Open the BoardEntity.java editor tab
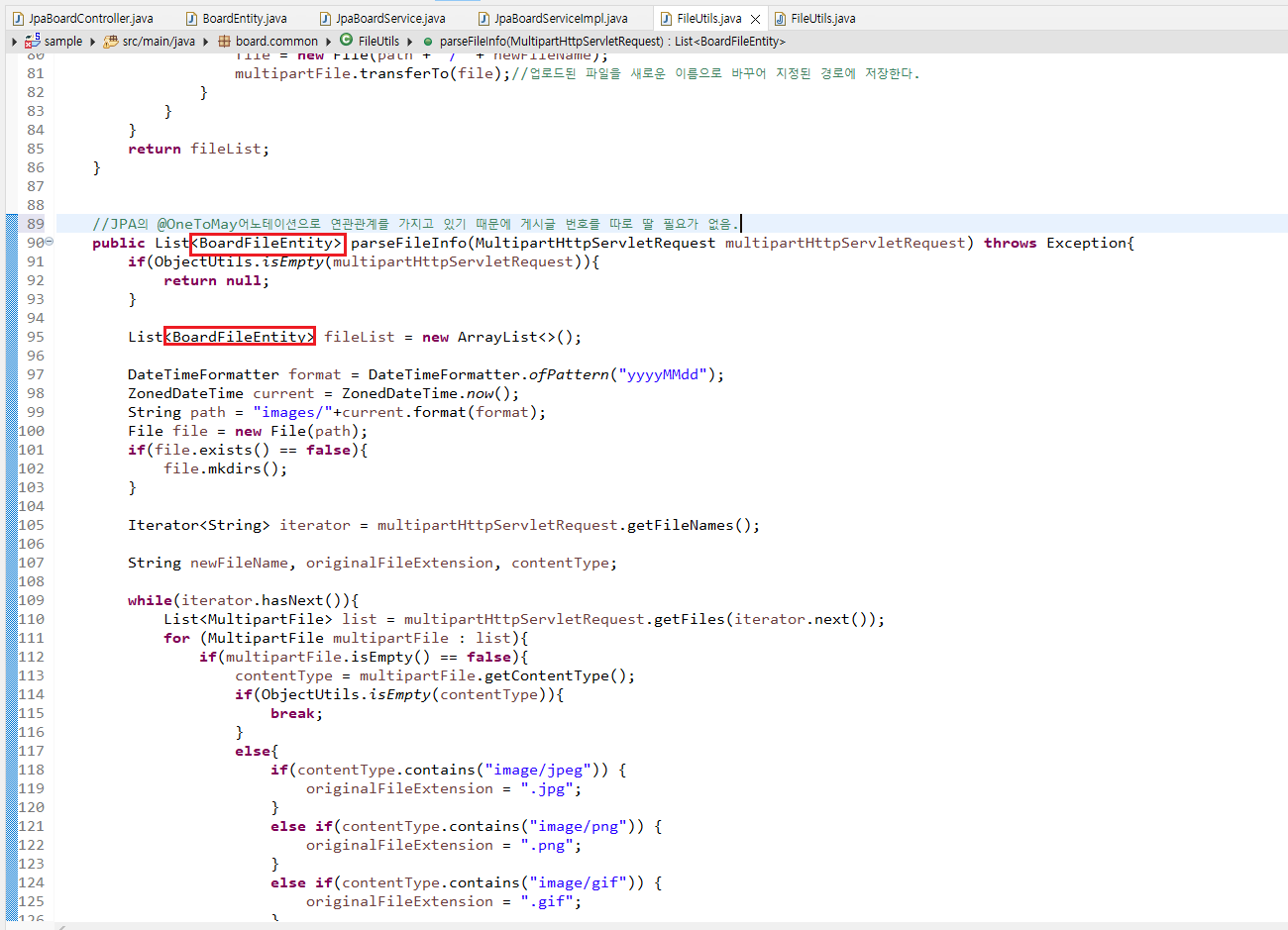 point(237,18)
